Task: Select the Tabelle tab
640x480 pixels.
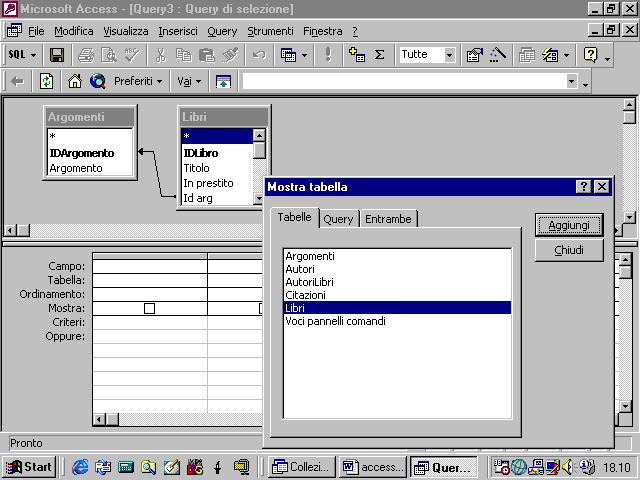Action: 294,217
